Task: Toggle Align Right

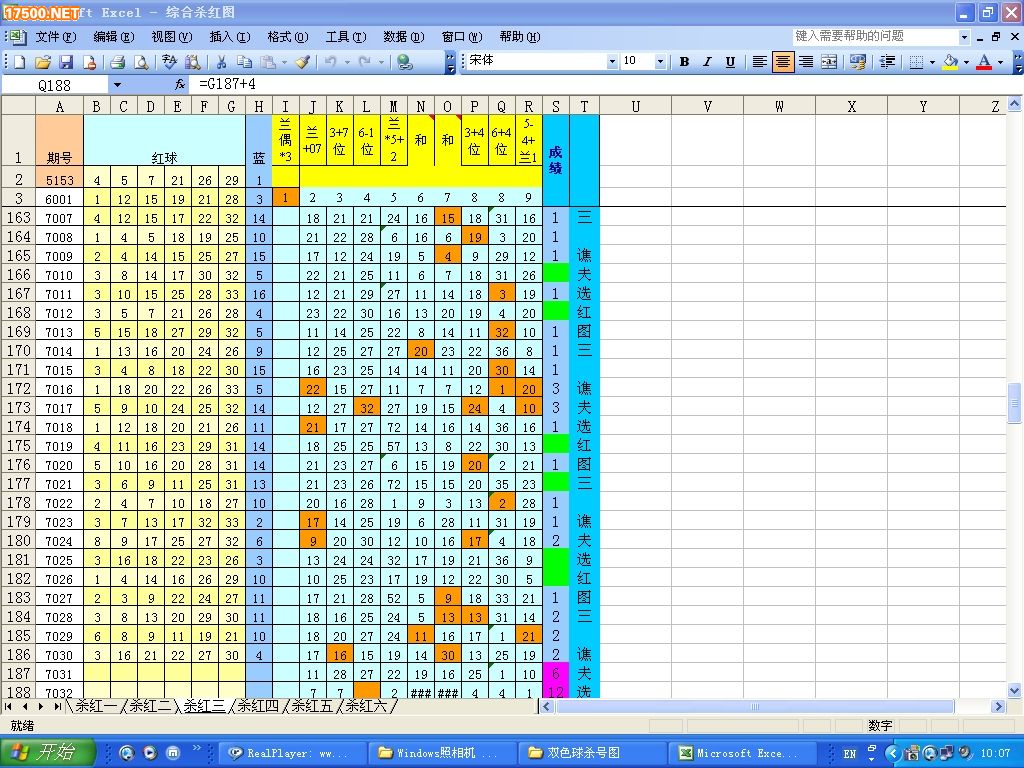Action: (x=806, y=62)
